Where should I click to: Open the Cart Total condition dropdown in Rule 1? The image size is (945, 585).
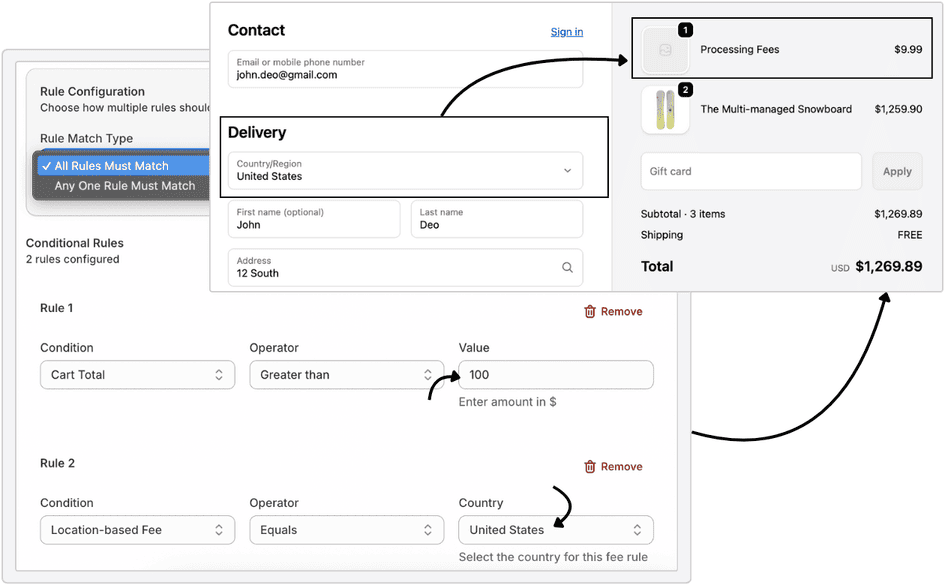click(137, 374)
